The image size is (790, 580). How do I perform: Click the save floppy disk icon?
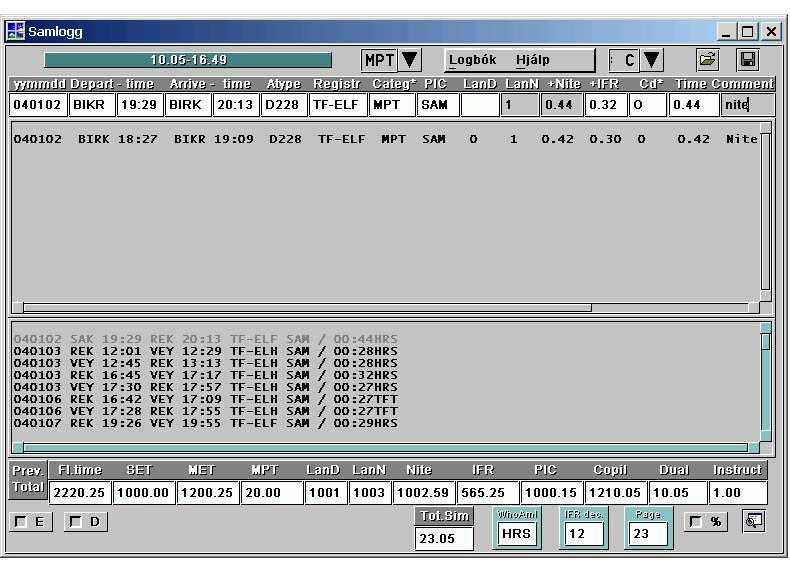(747, 60)
